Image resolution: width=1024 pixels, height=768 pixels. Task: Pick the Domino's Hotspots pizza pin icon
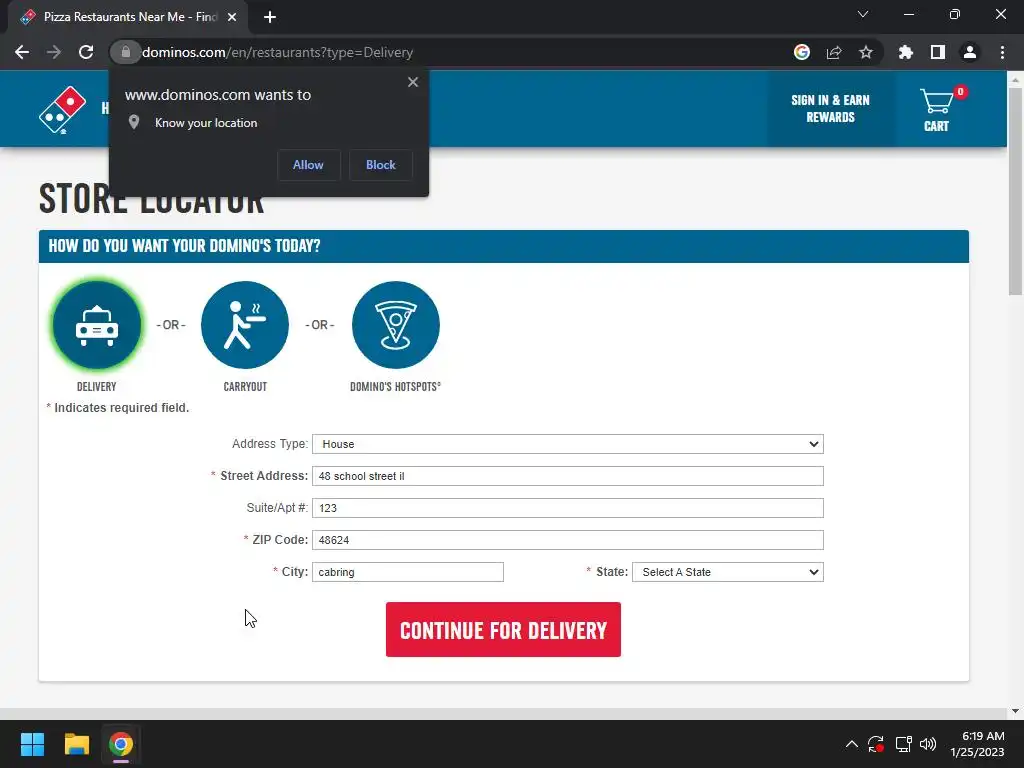pyautogui.click(x=396, y=325)
